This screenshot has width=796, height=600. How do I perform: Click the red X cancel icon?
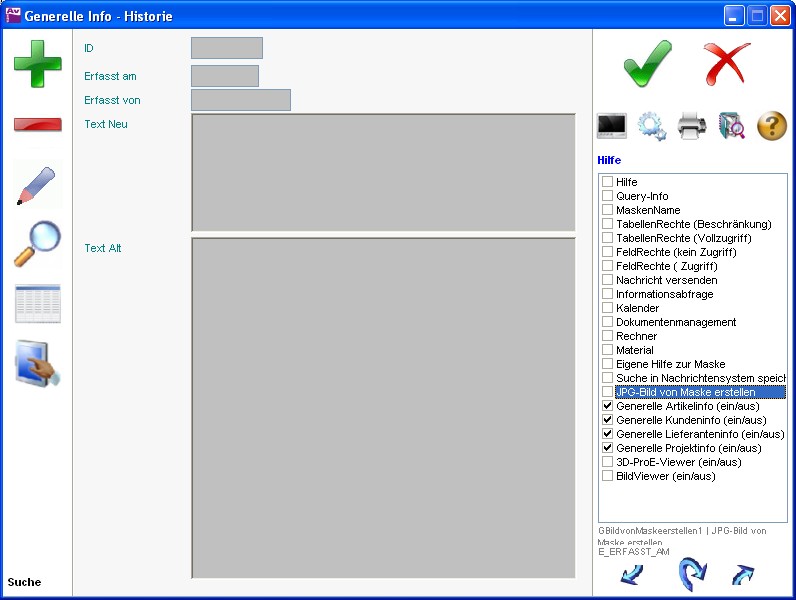pyautogui.click(x=727, y=64)
